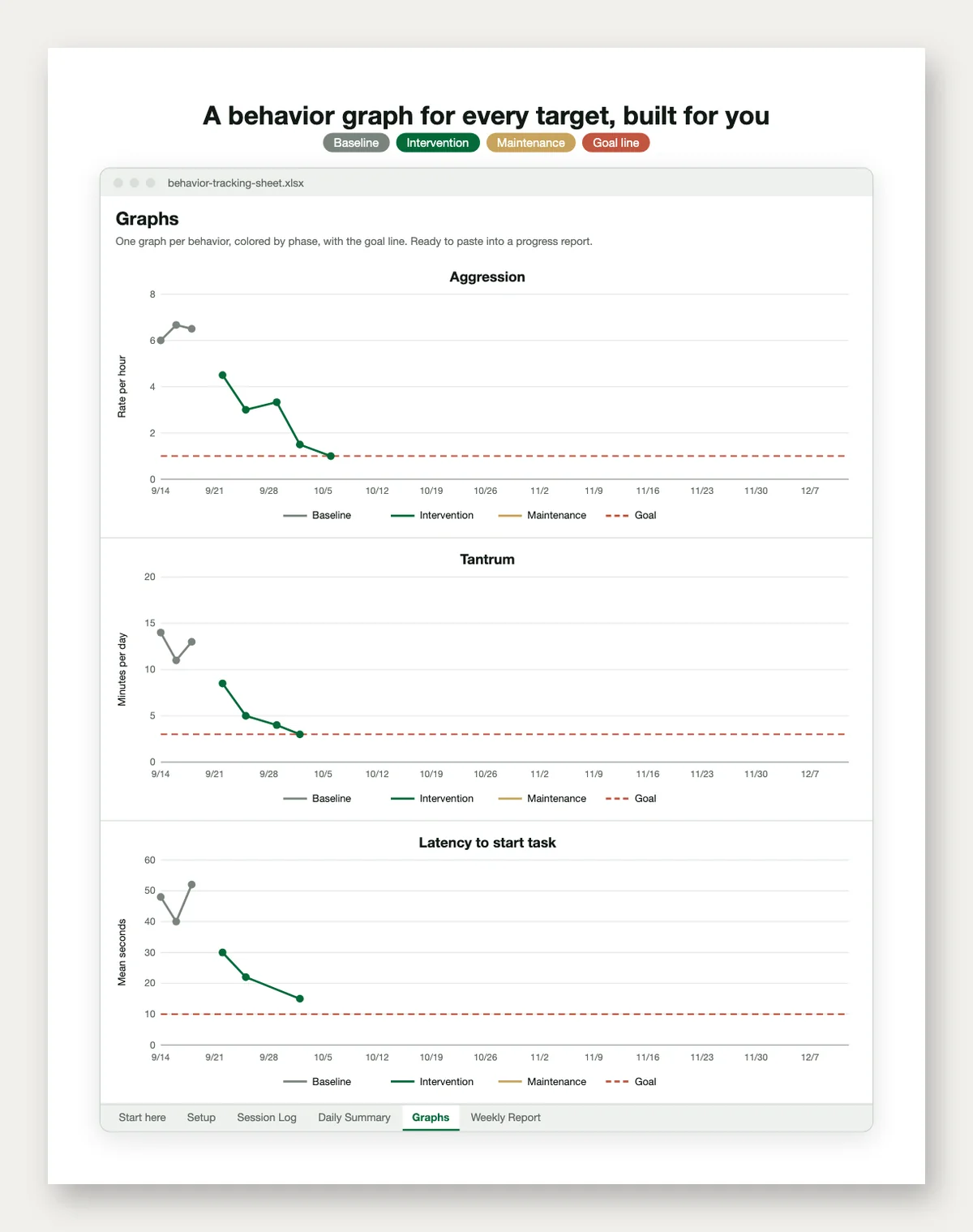Click the Mean seconds axis label
Viewport: 973px width, 1232px height.
(x=122, y=952)
